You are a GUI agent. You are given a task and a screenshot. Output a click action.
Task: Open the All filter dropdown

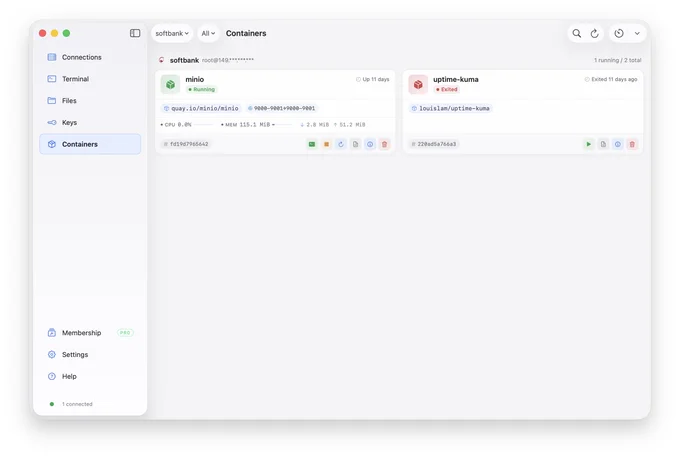tap(208, 33)
